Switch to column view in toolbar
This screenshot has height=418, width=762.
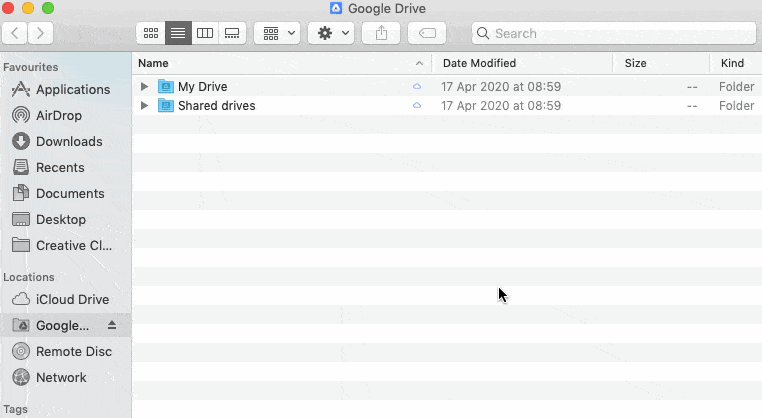click(x=205, y=33)
